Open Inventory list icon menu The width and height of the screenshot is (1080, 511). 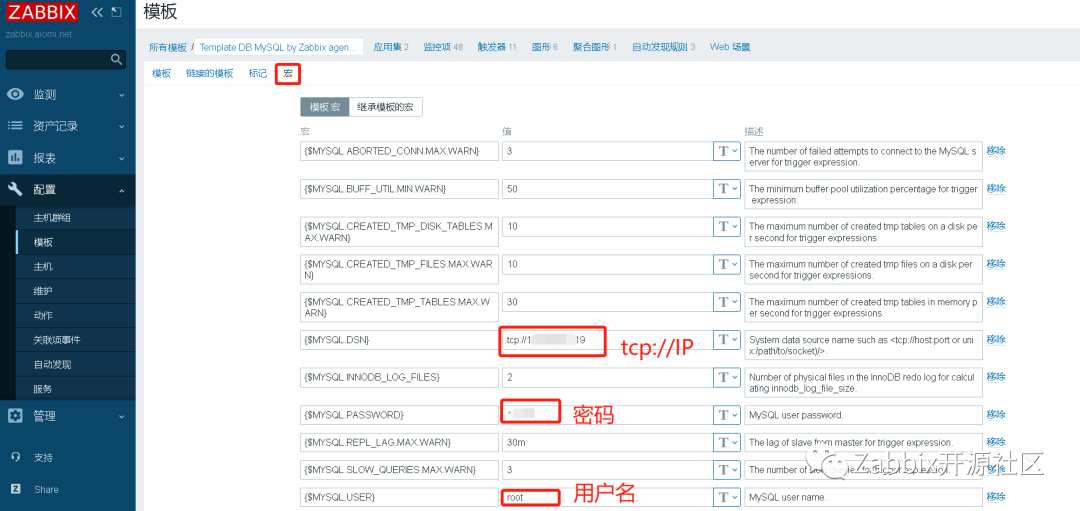[15, 126]
